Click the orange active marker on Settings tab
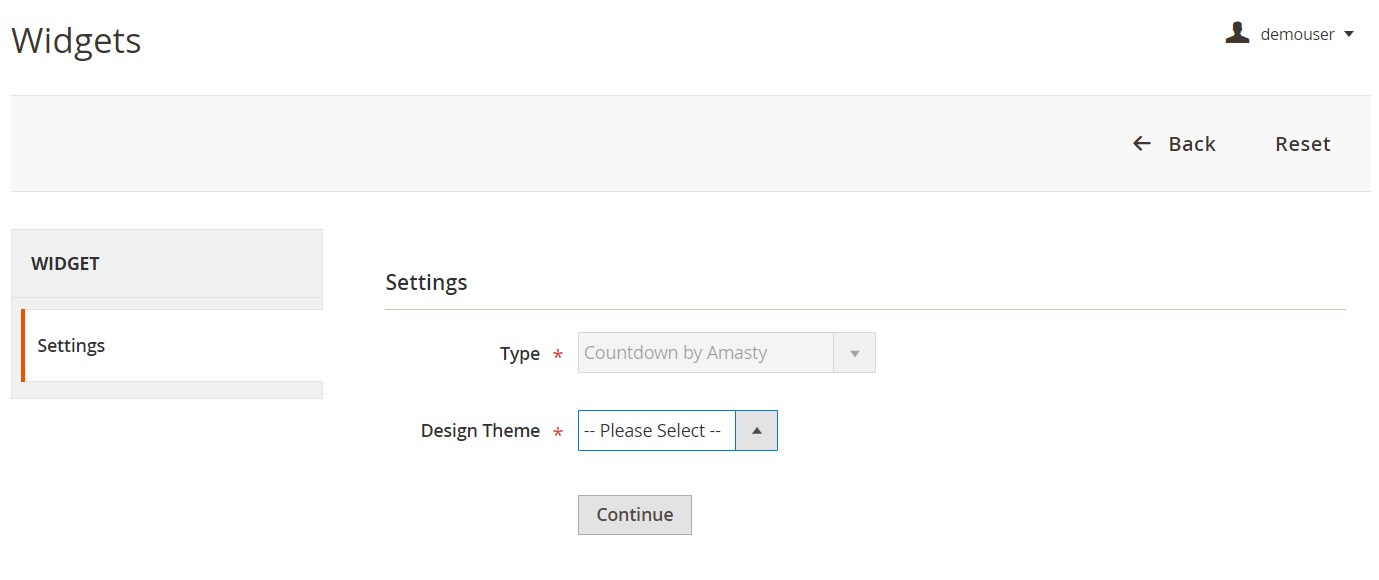This screenshot has width=1379, height=580. point(23,346)
